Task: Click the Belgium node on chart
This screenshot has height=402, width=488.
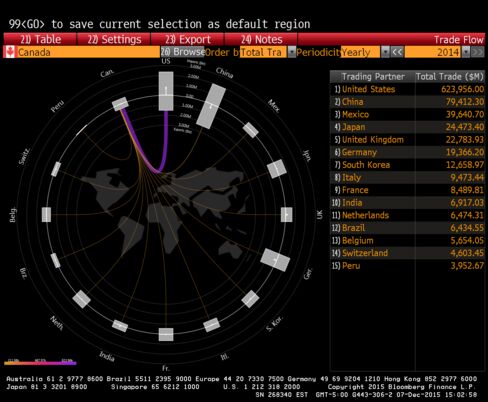Action: (46, 214)
